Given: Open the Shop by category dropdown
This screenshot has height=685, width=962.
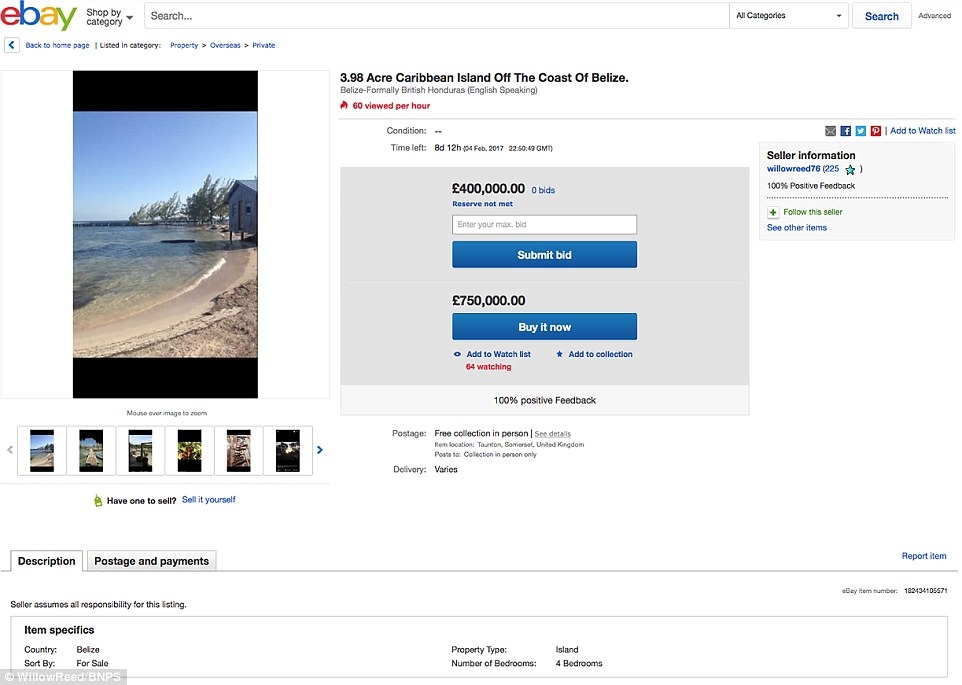Looking at the screenshot, I should 109,17.
